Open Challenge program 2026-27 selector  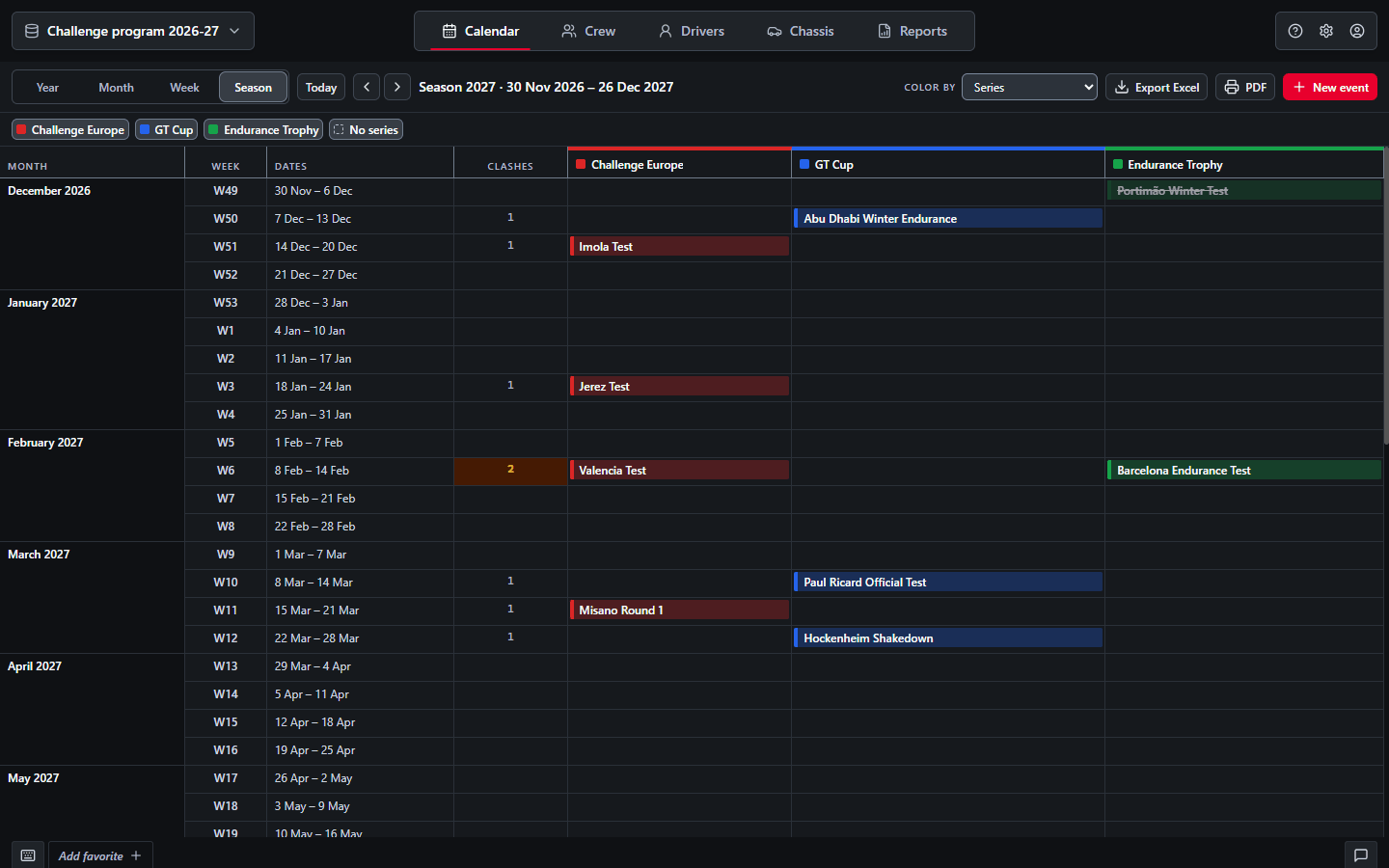133,31
